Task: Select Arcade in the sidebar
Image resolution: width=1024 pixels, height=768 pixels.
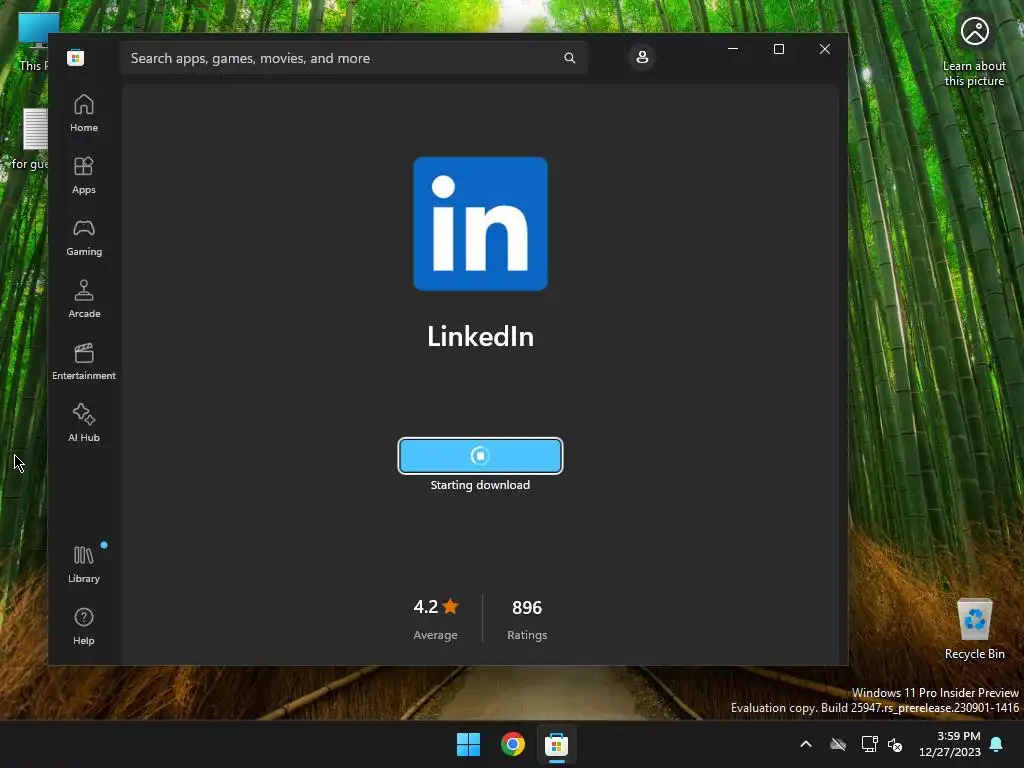Action: click(x=84, y=299)
